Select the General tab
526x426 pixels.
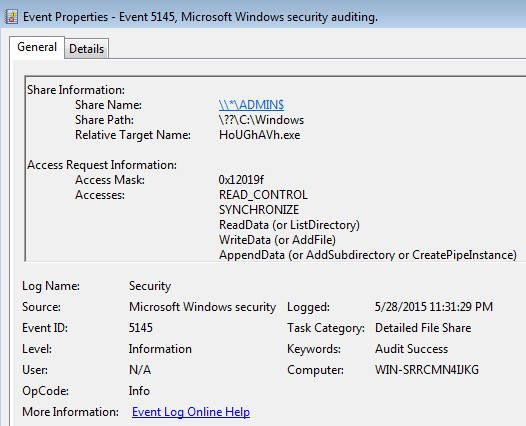click(x=37, y=47)
